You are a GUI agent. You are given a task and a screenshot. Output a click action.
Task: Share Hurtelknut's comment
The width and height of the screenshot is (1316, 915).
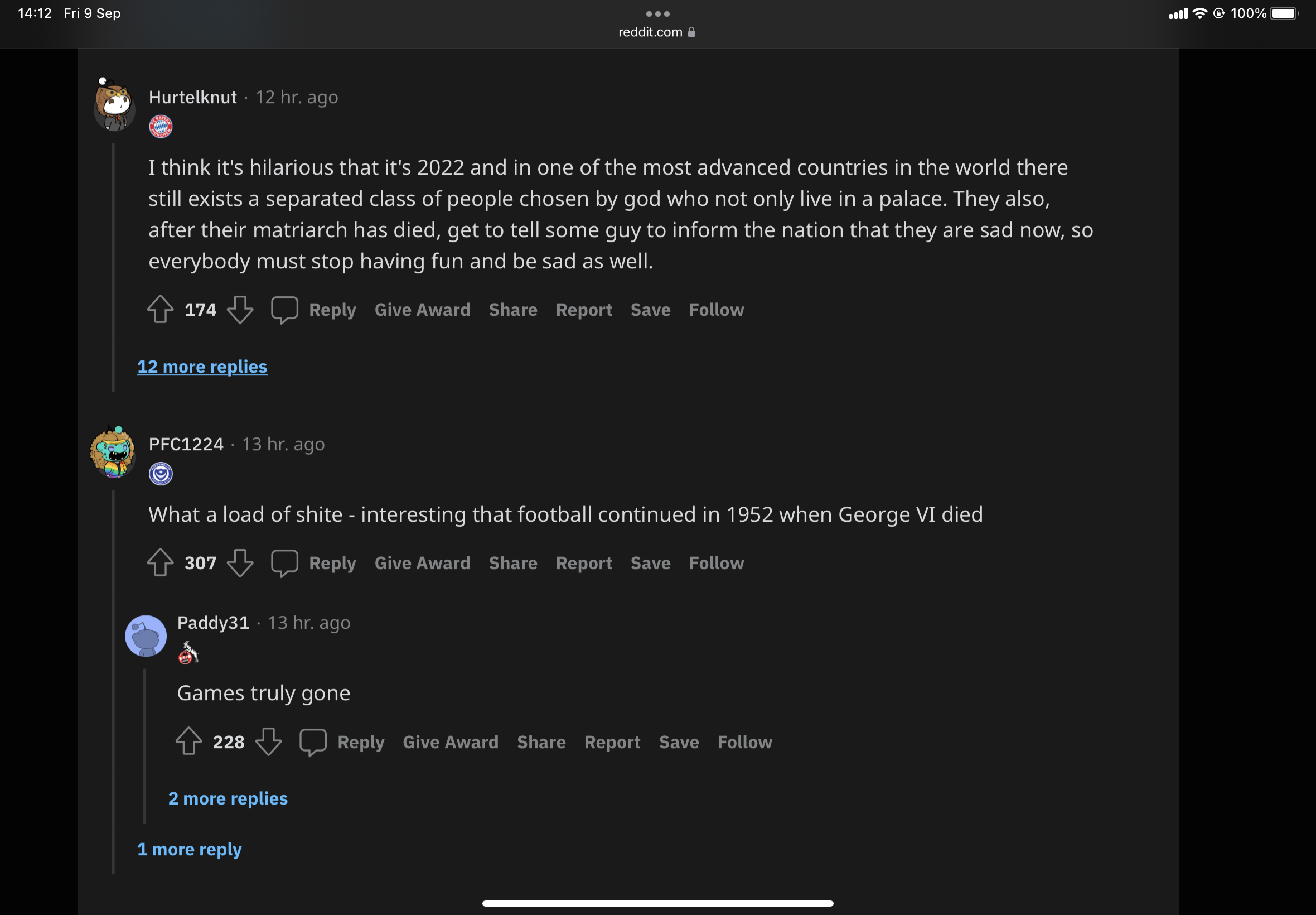(513, 310)
